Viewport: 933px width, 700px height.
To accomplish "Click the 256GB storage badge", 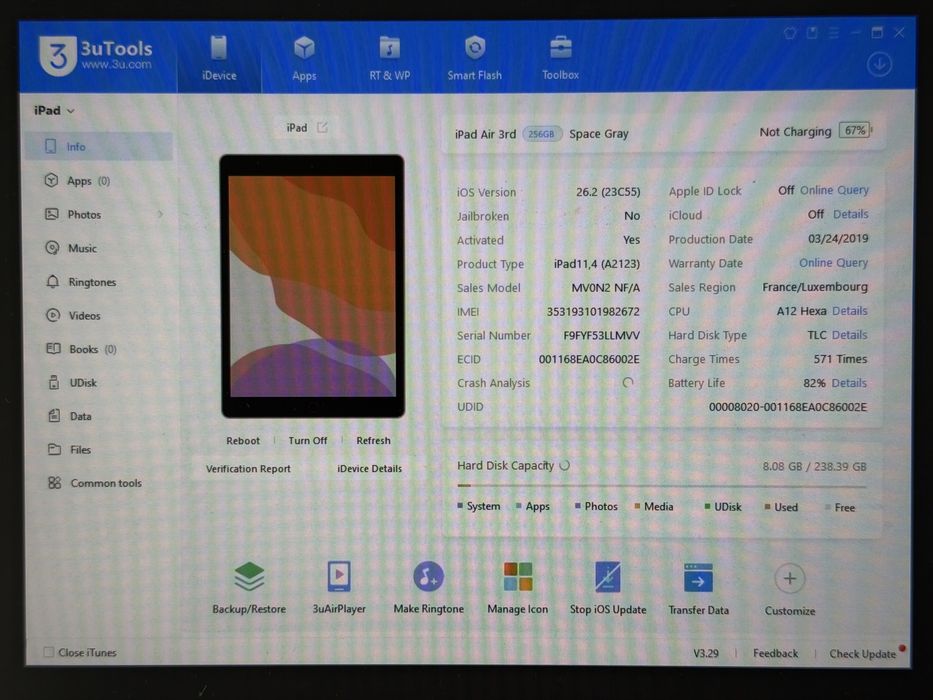I will point(541,134).
